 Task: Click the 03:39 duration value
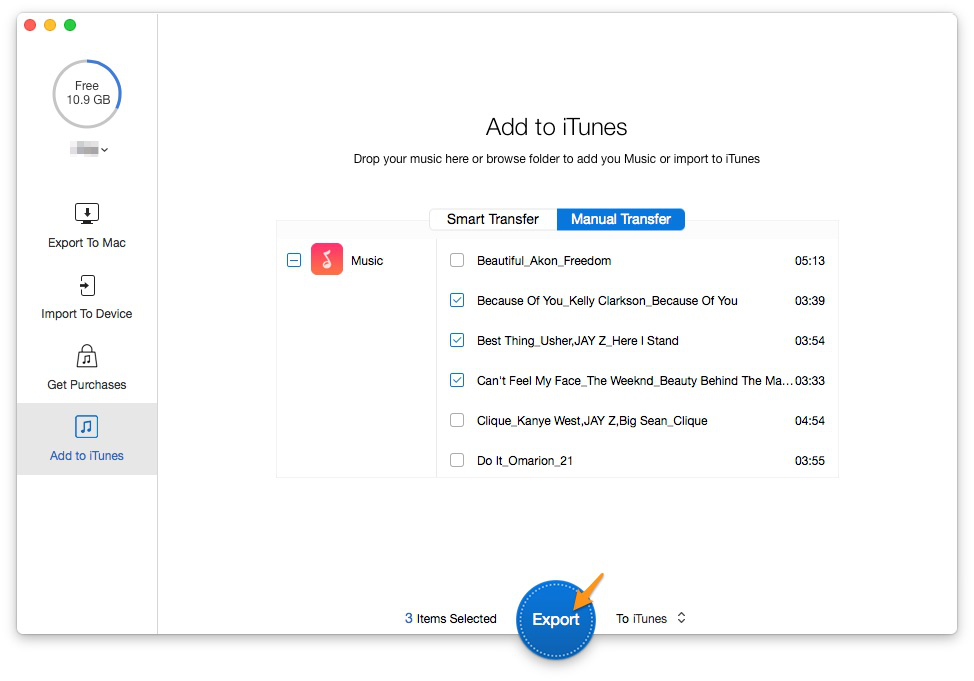point(810,301)
